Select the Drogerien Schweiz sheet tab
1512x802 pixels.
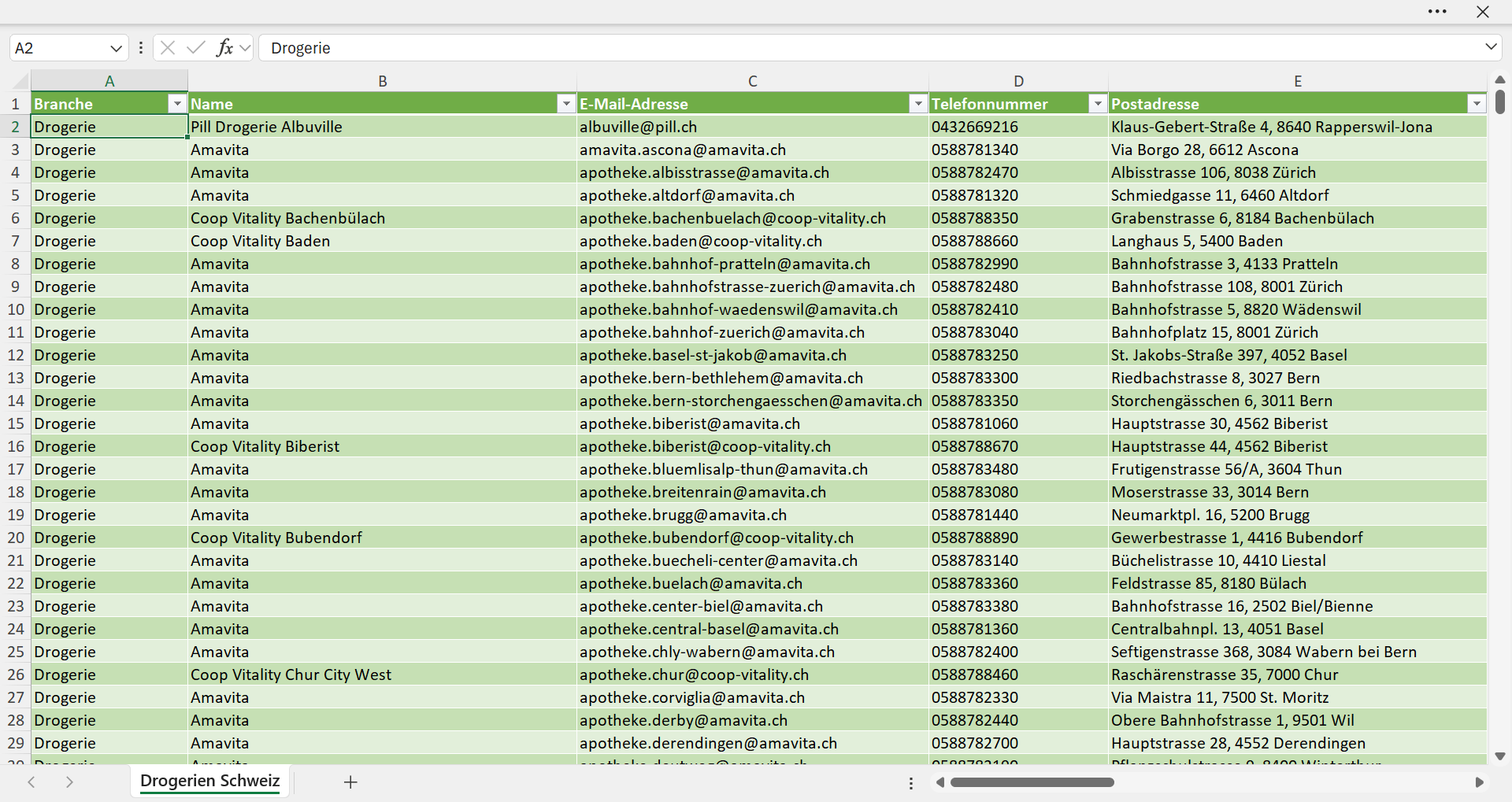click(x=210, y=781)
